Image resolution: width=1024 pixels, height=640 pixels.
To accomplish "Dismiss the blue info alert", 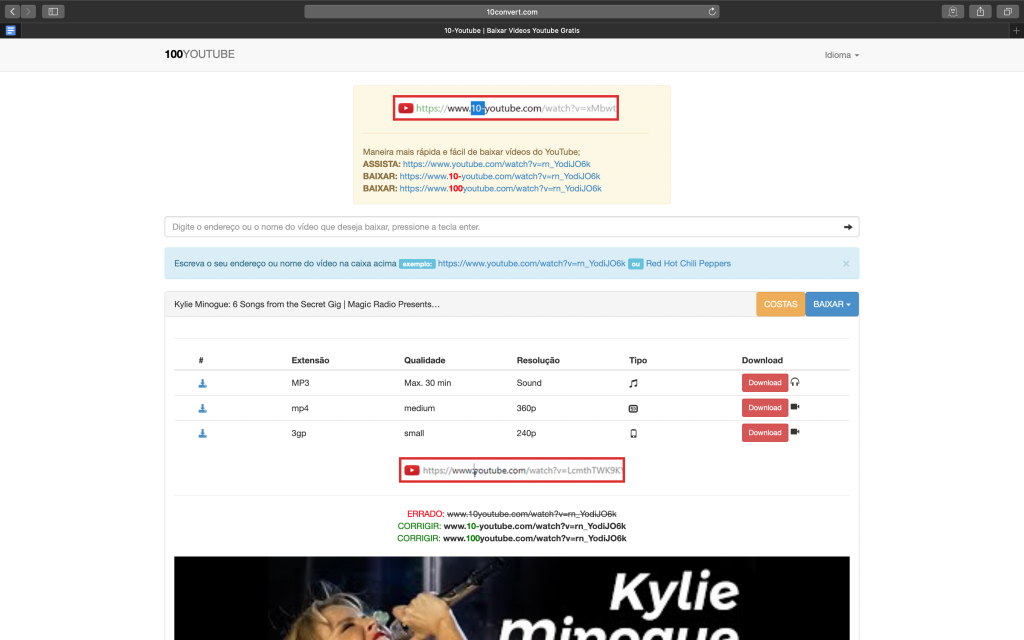I will click(846, 263).
